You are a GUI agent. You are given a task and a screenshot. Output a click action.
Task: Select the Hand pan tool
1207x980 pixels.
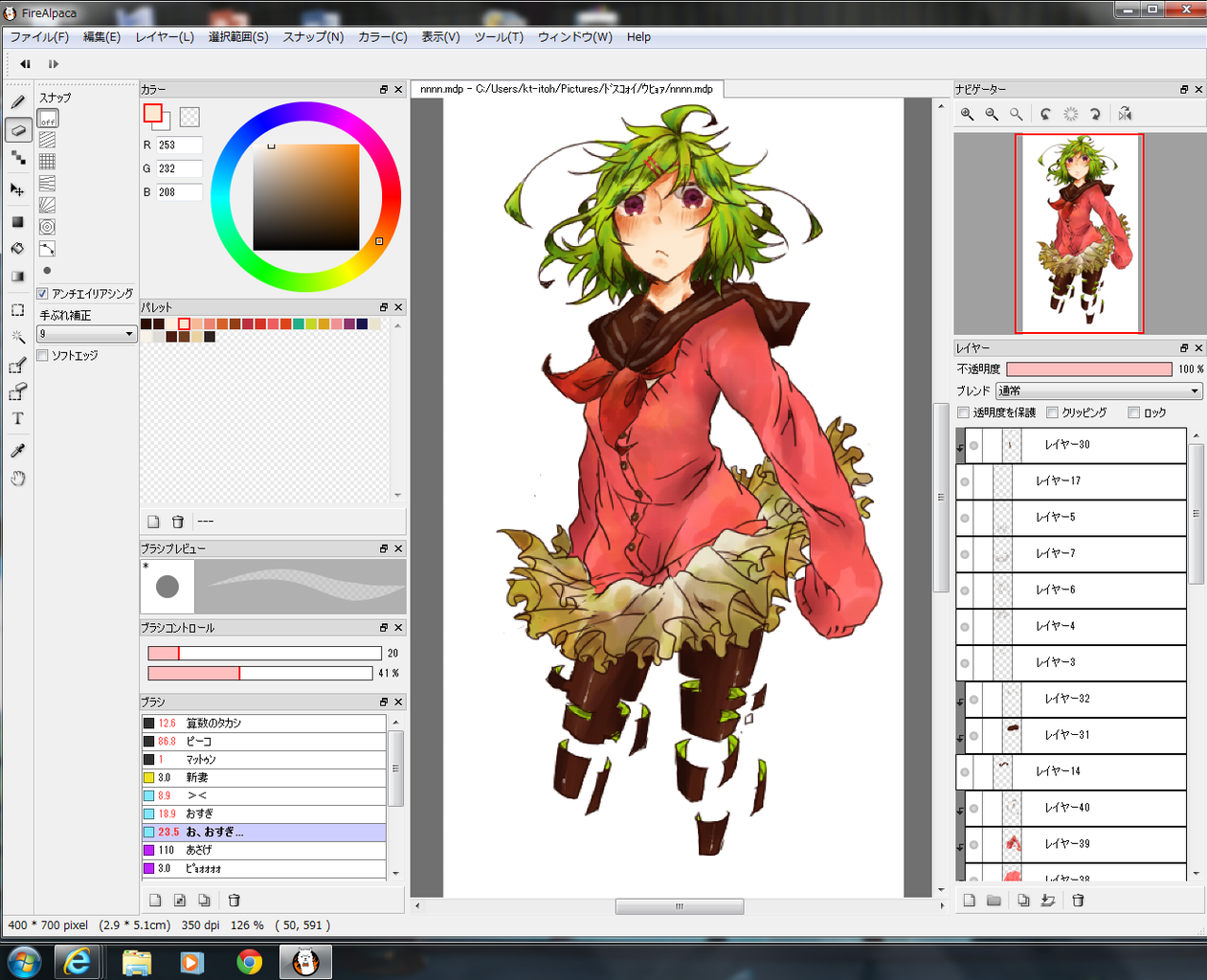coord(17,479)
